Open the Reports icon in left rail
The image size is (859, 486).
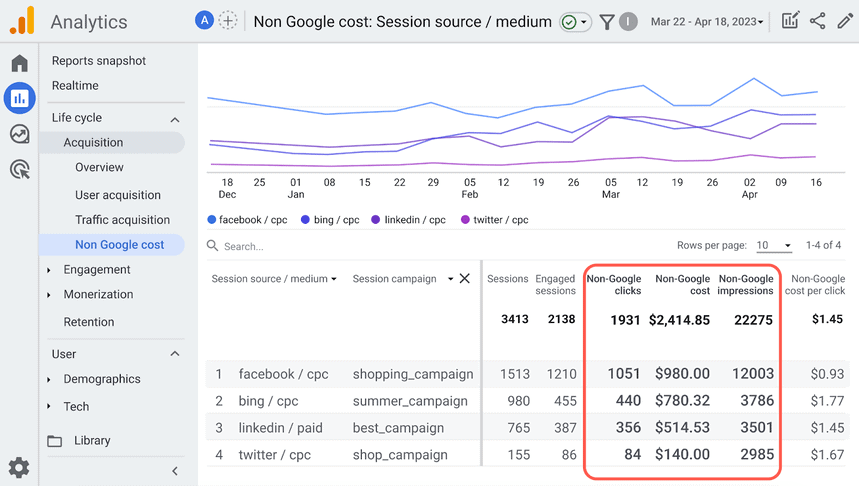pos(19,98)
